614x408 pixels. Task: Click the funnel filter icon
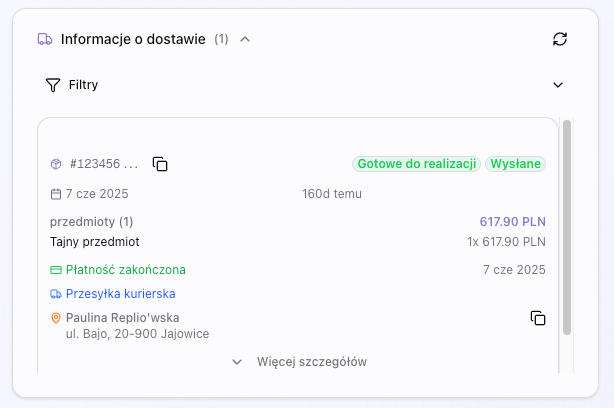click(x=53, y=85)
